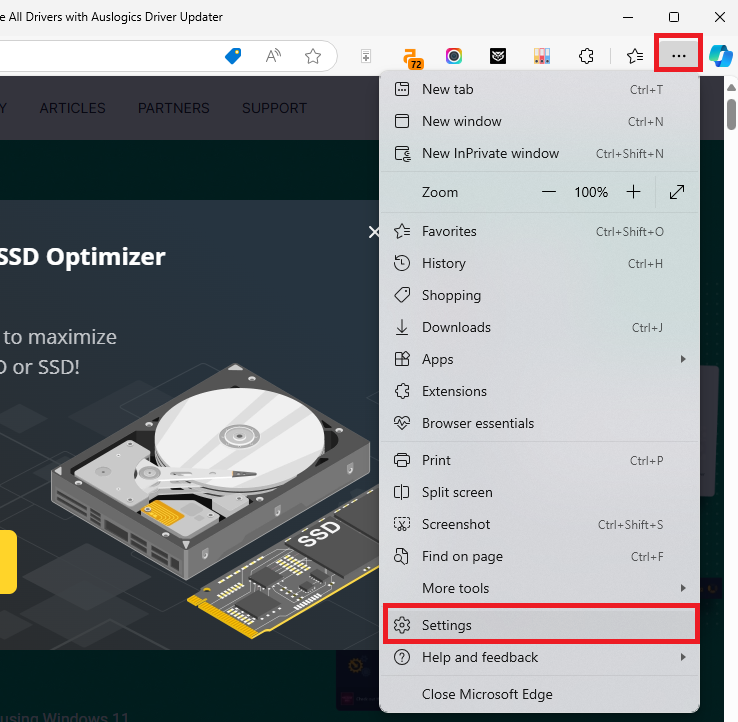738x722 pixels.
Task: Open Browser essentials menu item
Action: pyautogui.click(x=539, y=424)
